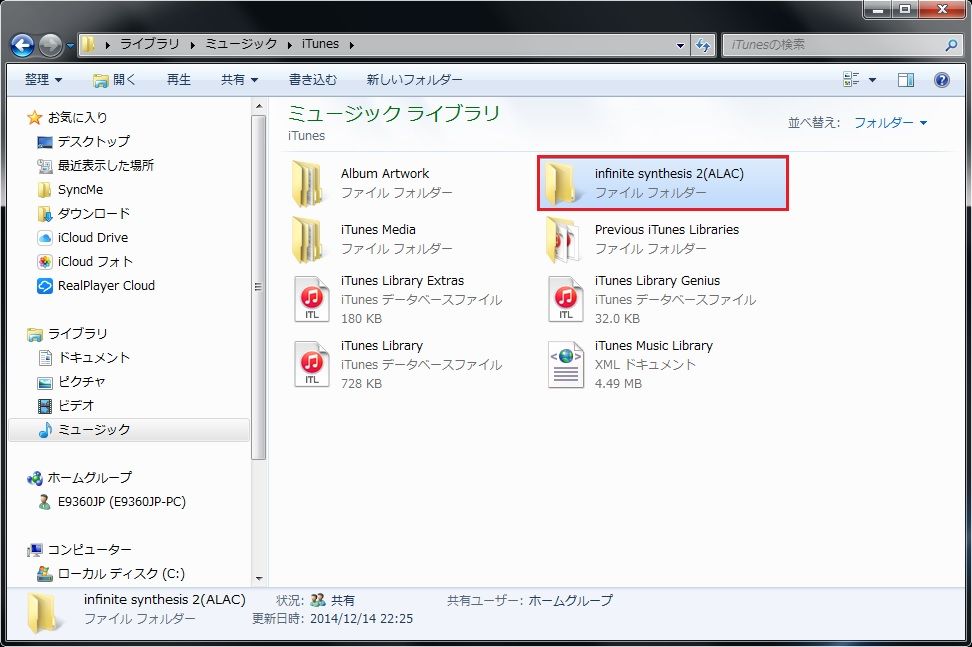Click 共有ユーザー: ホームグループ in details pane

tap(529, 601)
